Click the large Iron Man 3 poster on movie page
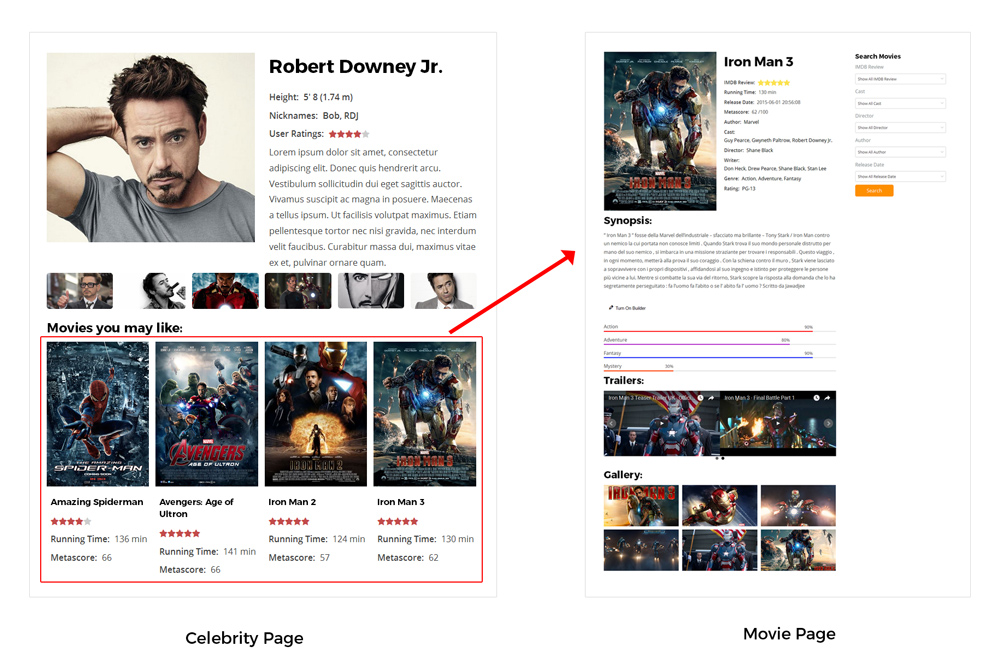The width and height of the screenshot is (1000, 667). point(660,131)
